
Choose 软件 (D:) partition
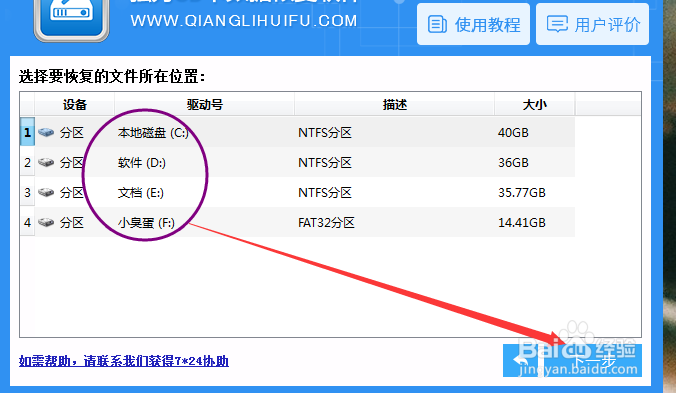click(141, 163)
